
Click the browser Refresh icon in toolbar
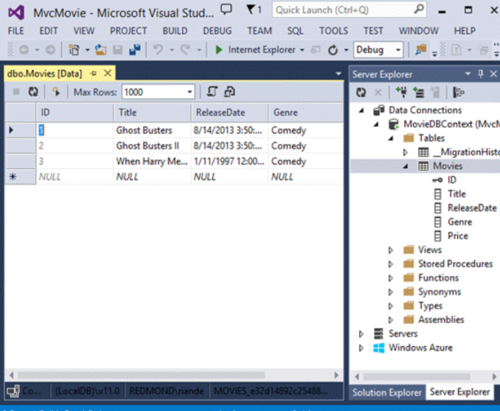[333, 50]
